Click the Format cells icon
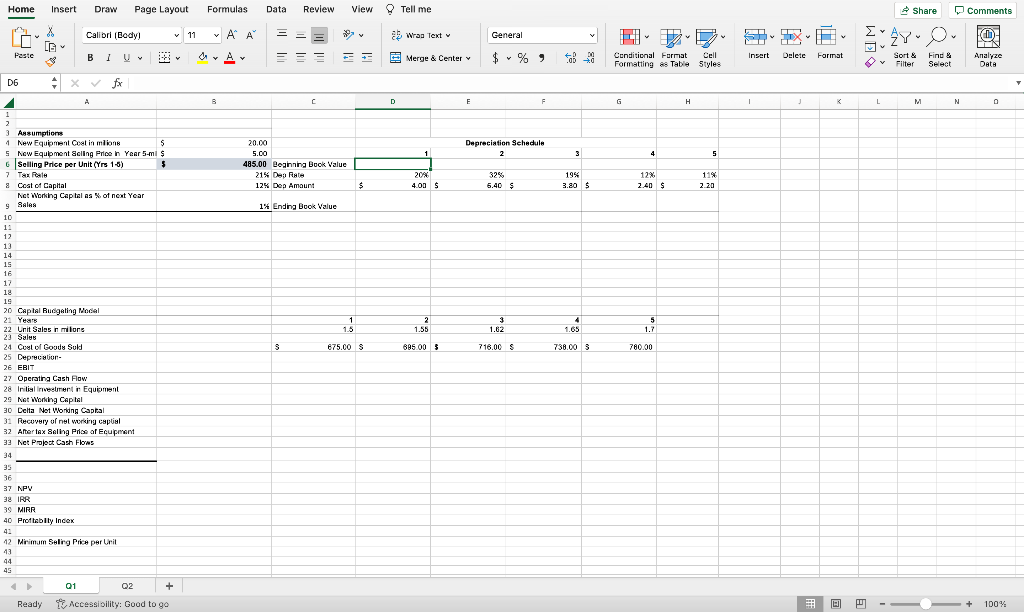The height and width of the screenshot is (612, 1024). point(826,37)
